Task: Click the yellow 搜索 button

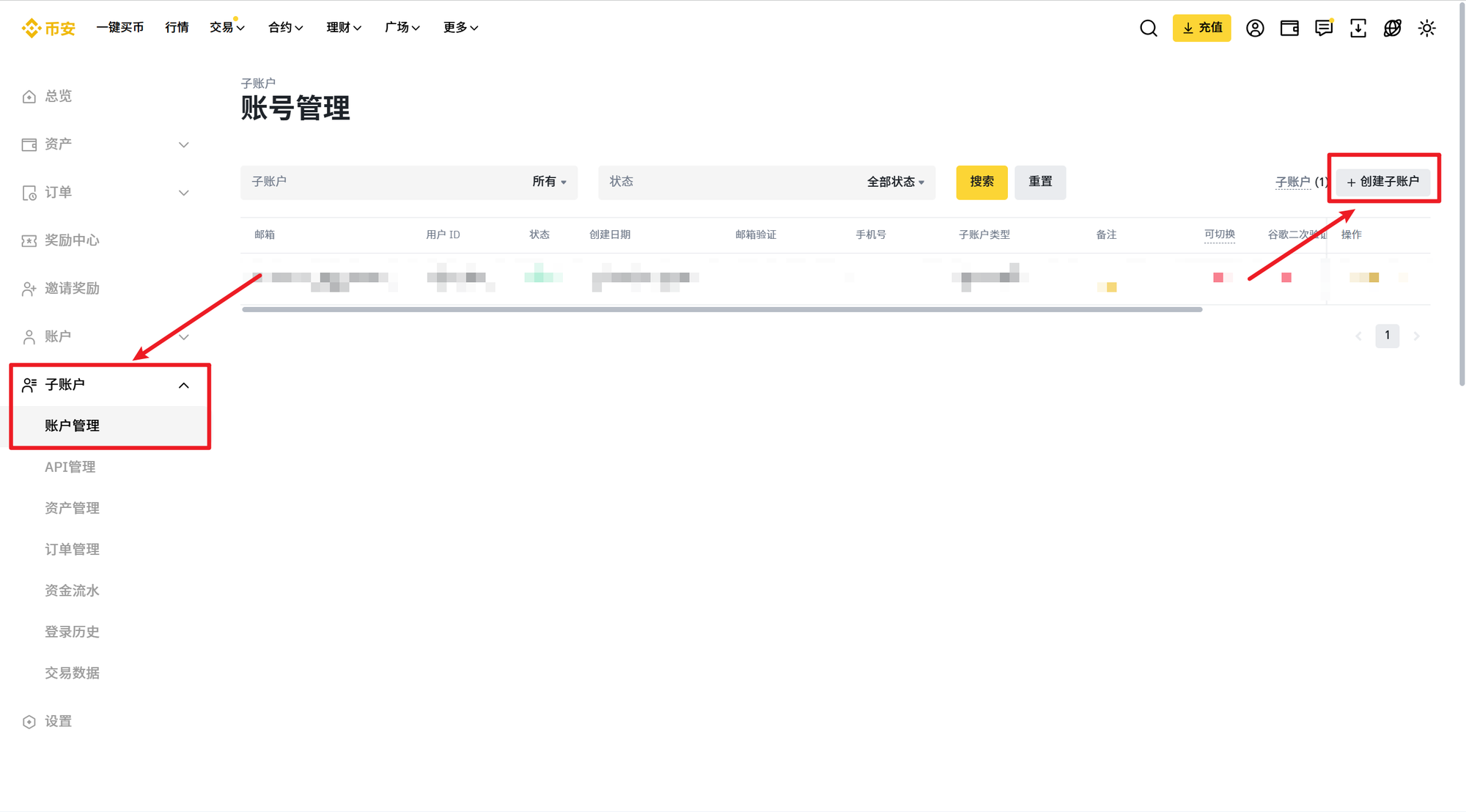Action: tap(981, 182)
